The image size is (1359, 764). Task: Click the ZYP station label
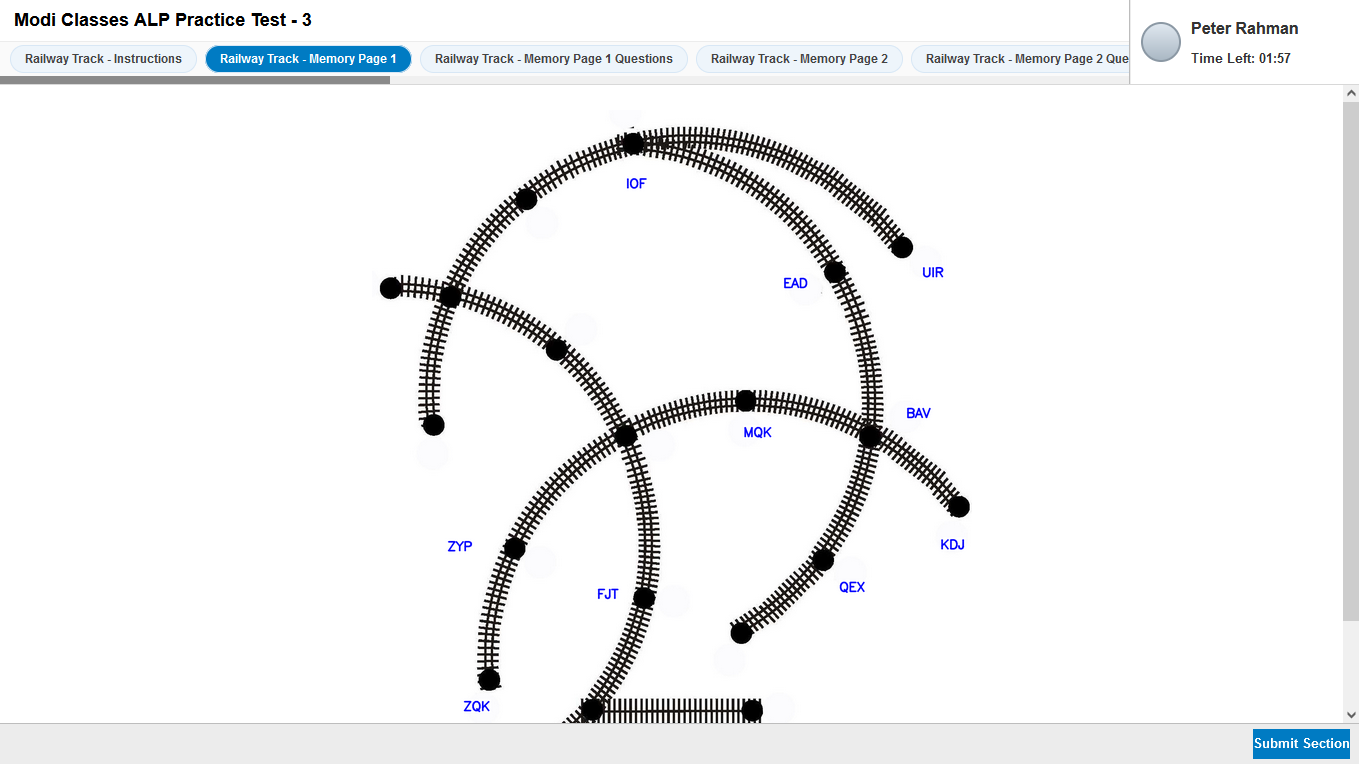pos(460,547)
